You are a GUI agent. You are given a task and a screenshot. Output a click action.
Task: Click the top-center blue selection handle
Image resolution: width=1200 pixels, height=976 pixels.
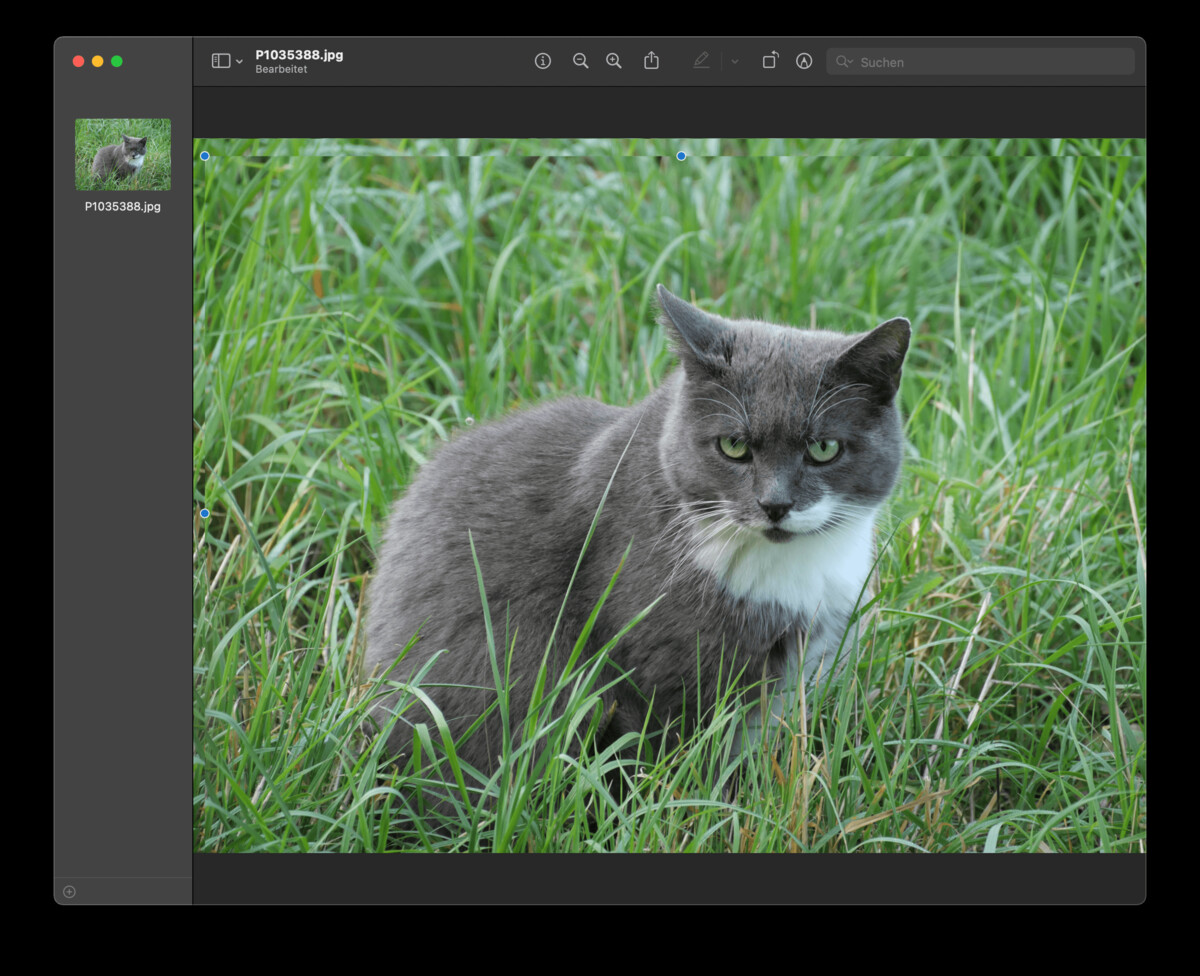(680, 155)
